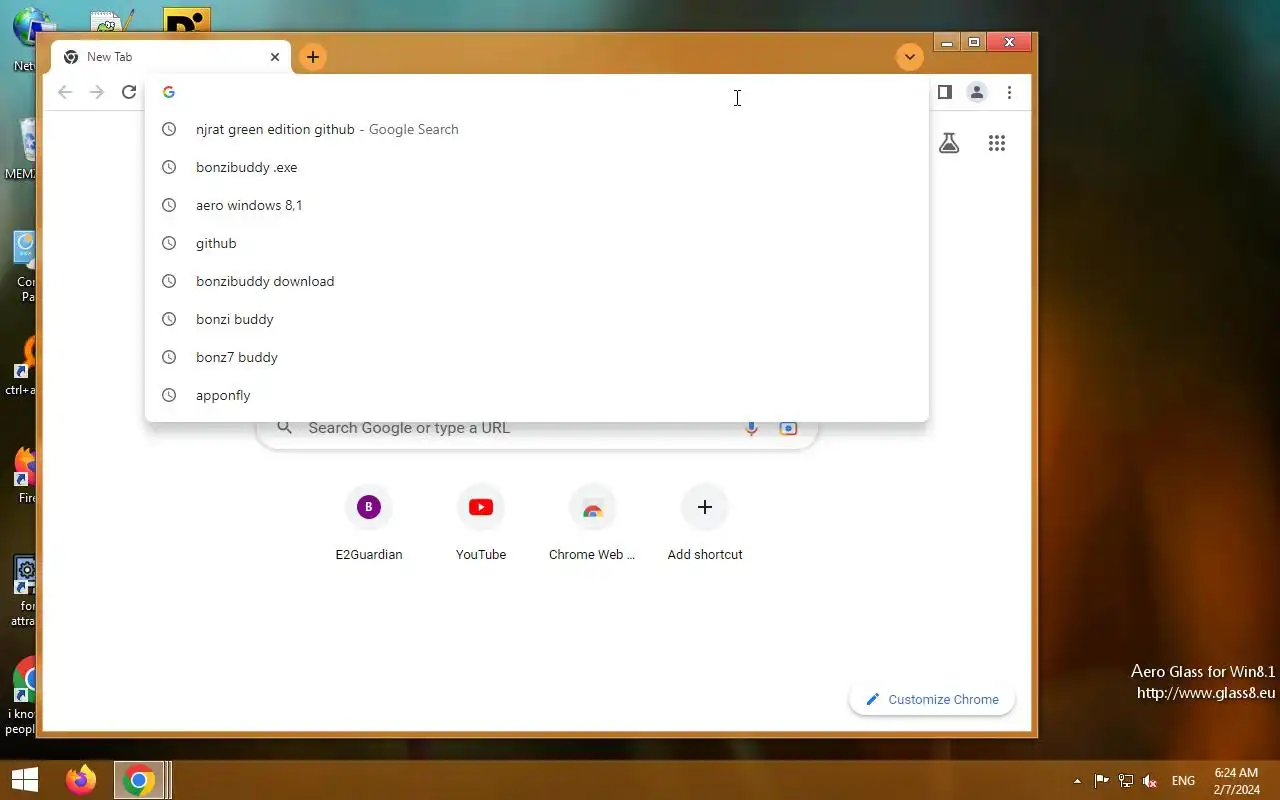Start voice search with microphone icon
This screenshot has height=800, width=1280.
pyautogui.click(x=751, y=428)
